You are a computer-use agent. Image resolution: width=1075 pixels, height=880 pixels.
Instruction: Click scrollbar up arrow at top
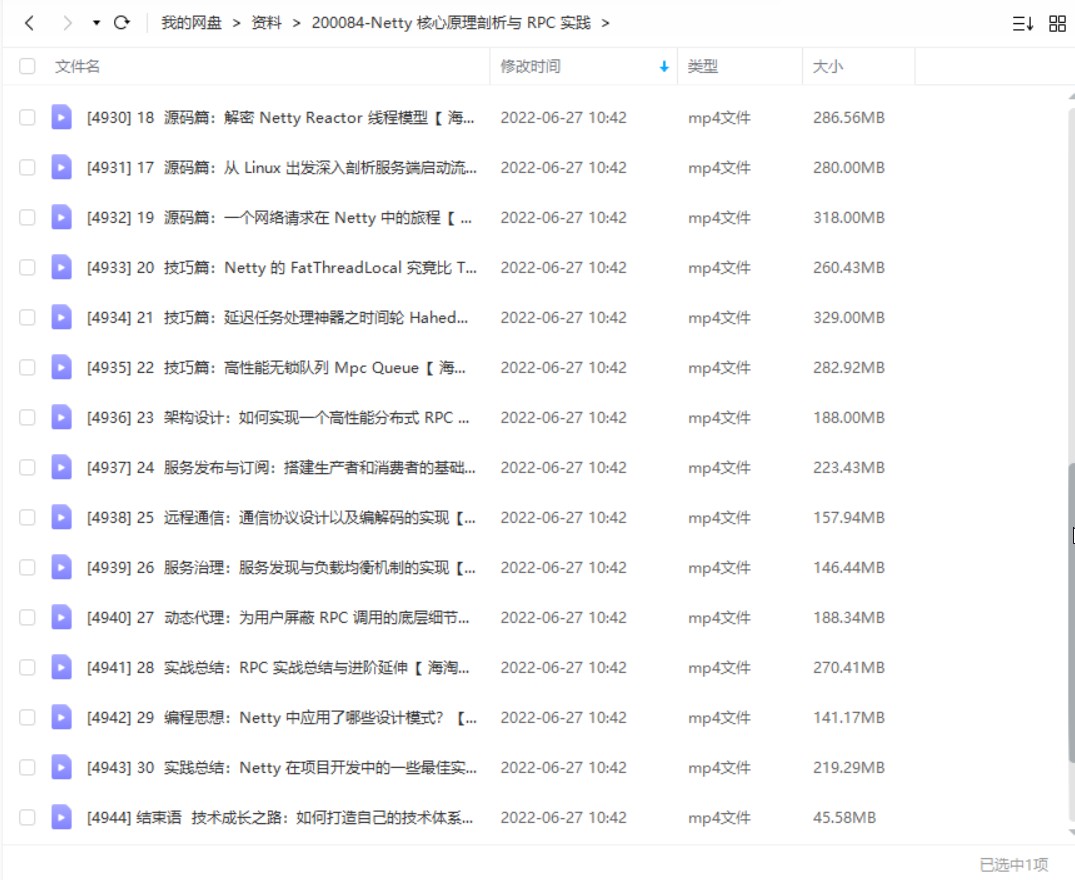[1072, 97]
